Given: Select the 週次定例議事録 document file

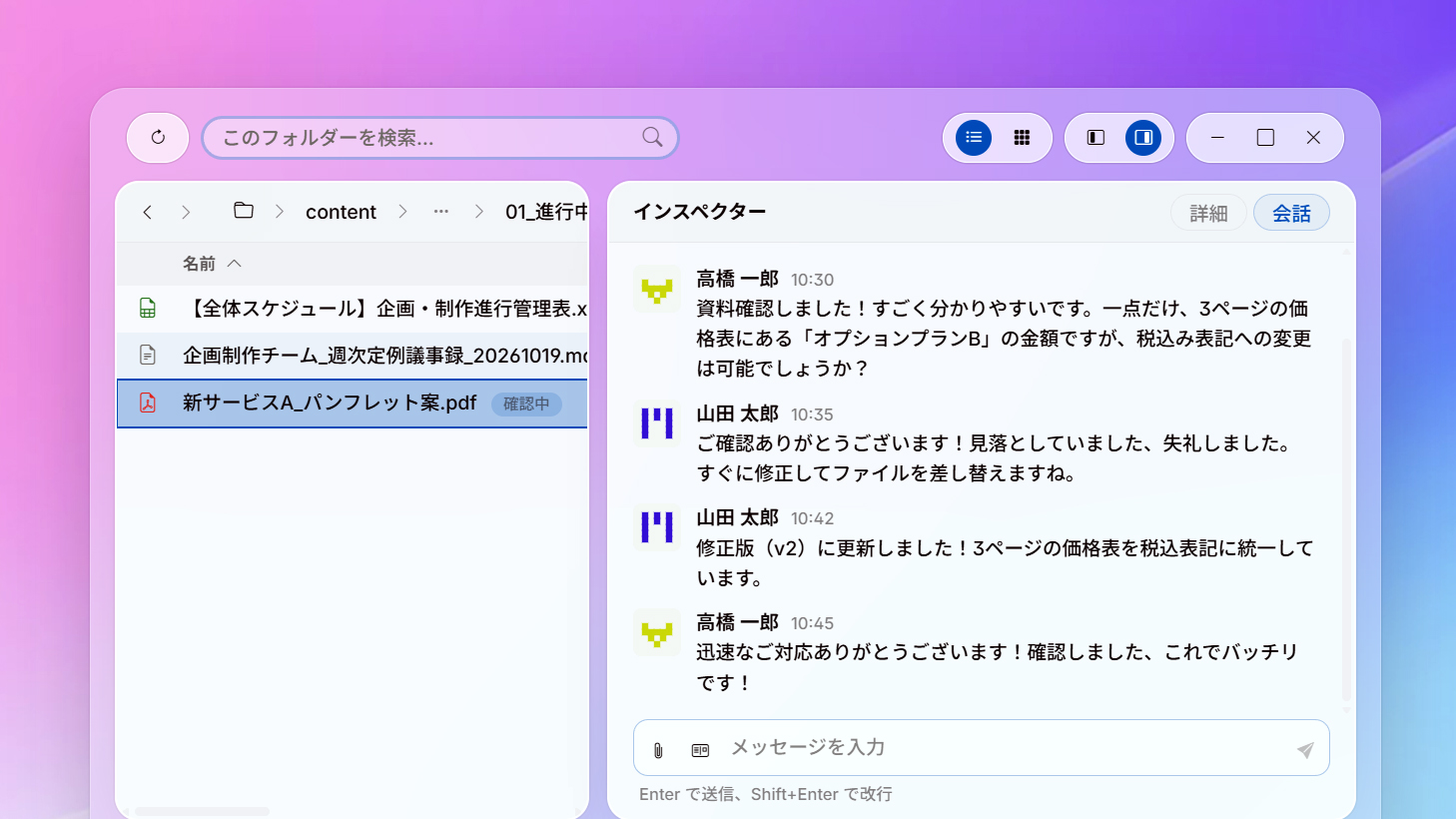Looking at the screenshot, I should click(x=353, y=356).
